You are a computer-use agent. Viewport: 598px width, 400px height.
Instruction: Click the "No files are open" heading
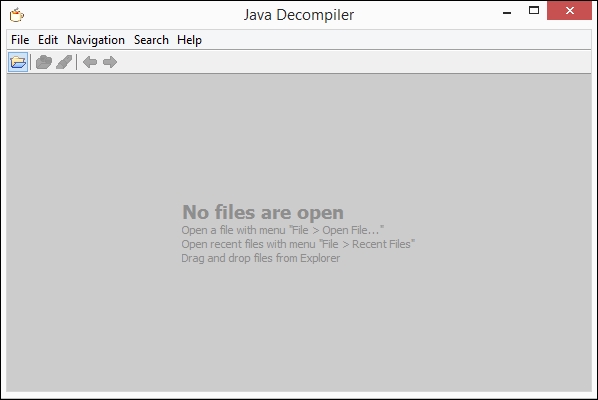coord(263,212)
